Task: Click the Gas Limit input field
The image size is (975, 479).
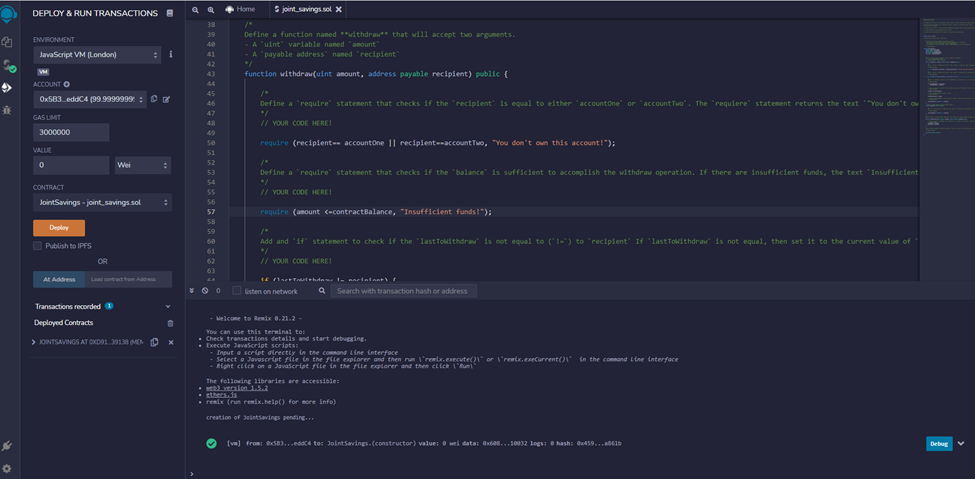Action: click(71, 133)
